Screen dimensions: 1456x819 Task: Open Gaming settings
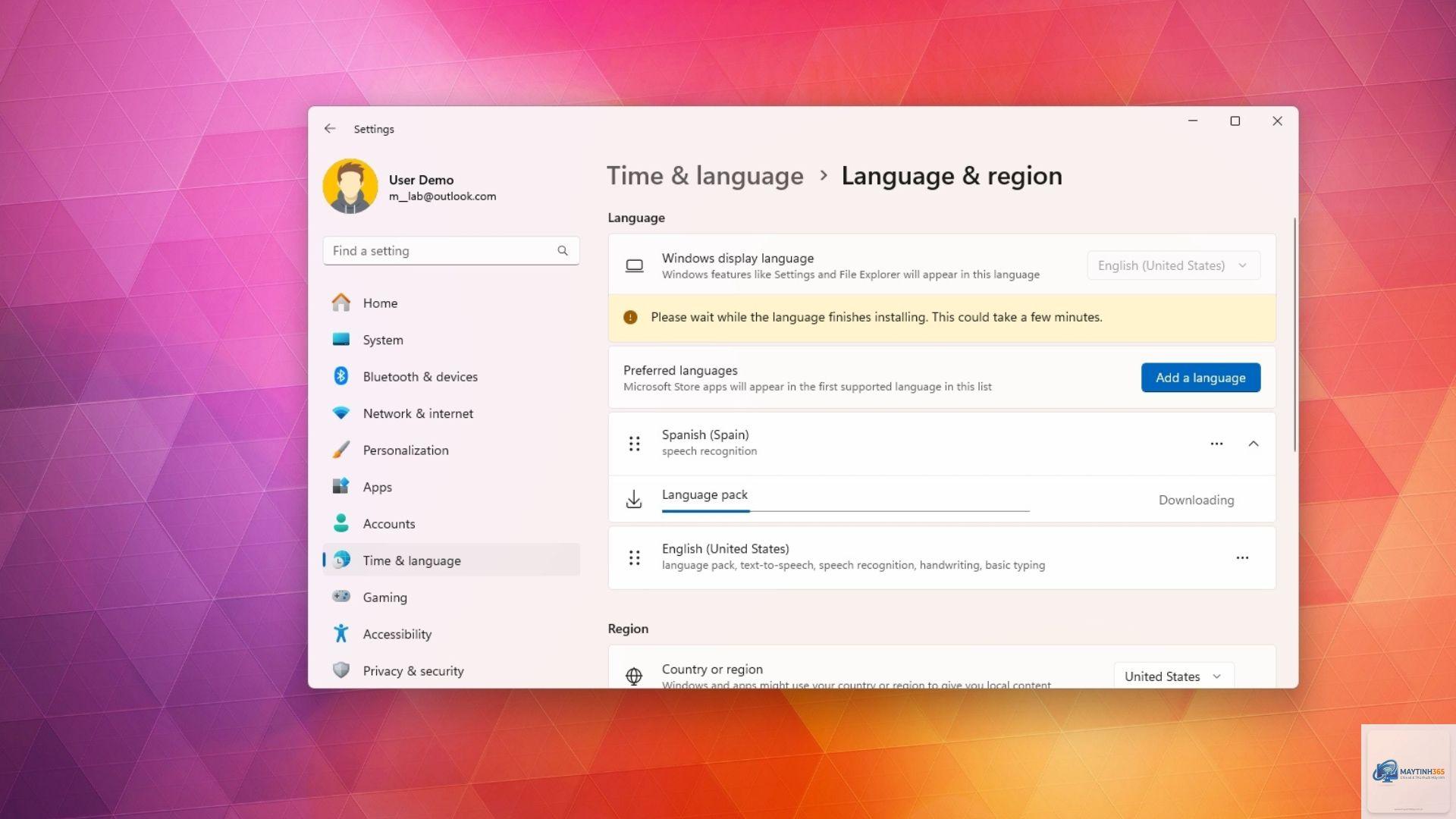[451, 597]
